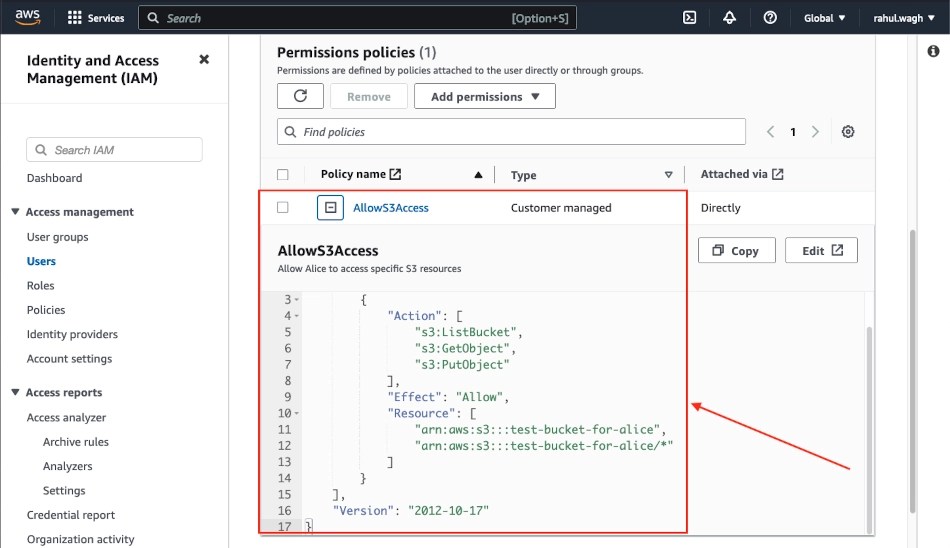
Task: Focus the top AWS search bar
Action: coord(357,18)
